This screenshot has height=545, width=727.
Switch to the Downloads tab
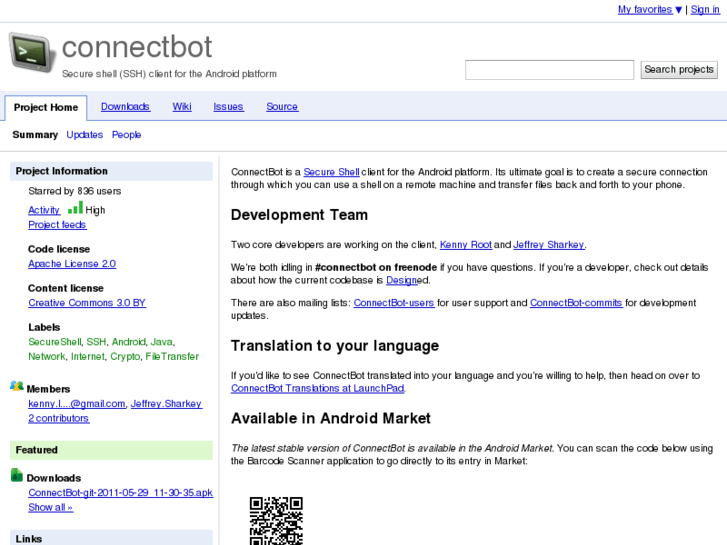(125, 107)
